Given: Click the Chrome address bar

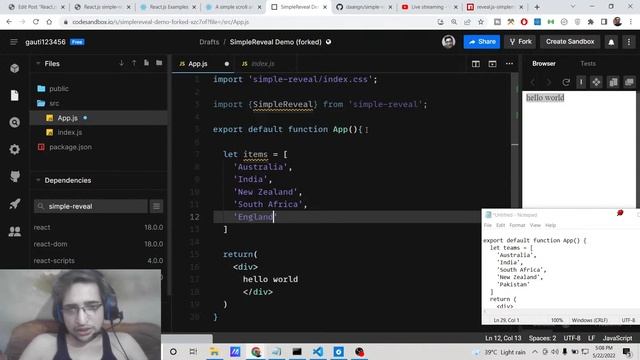Looking at the screenshot, I should (249, 22).
